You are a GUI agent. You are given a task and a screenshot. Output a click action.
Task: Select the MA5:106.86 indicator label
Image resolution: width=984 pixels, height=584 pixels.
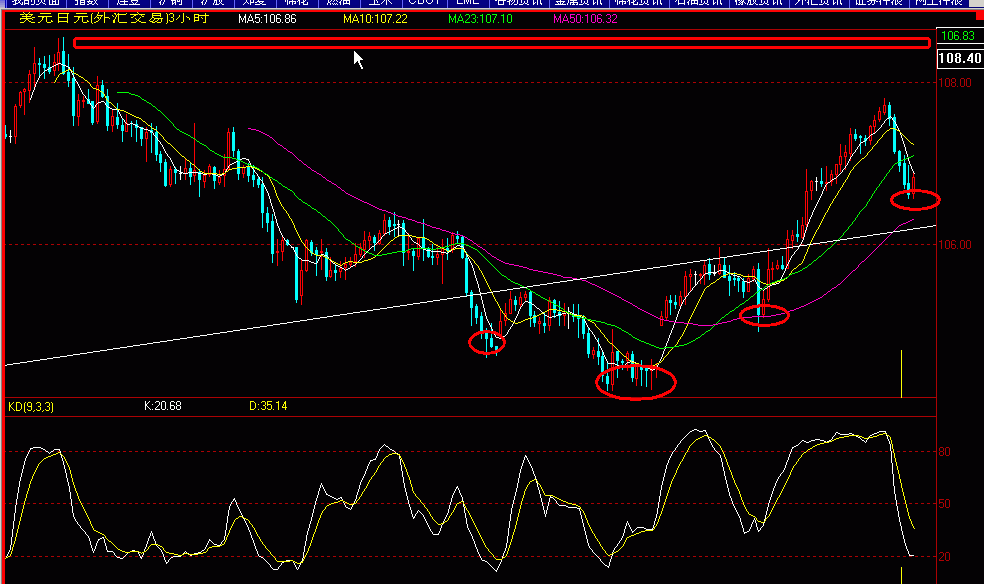pyautogui.click(x=267, y=19)
